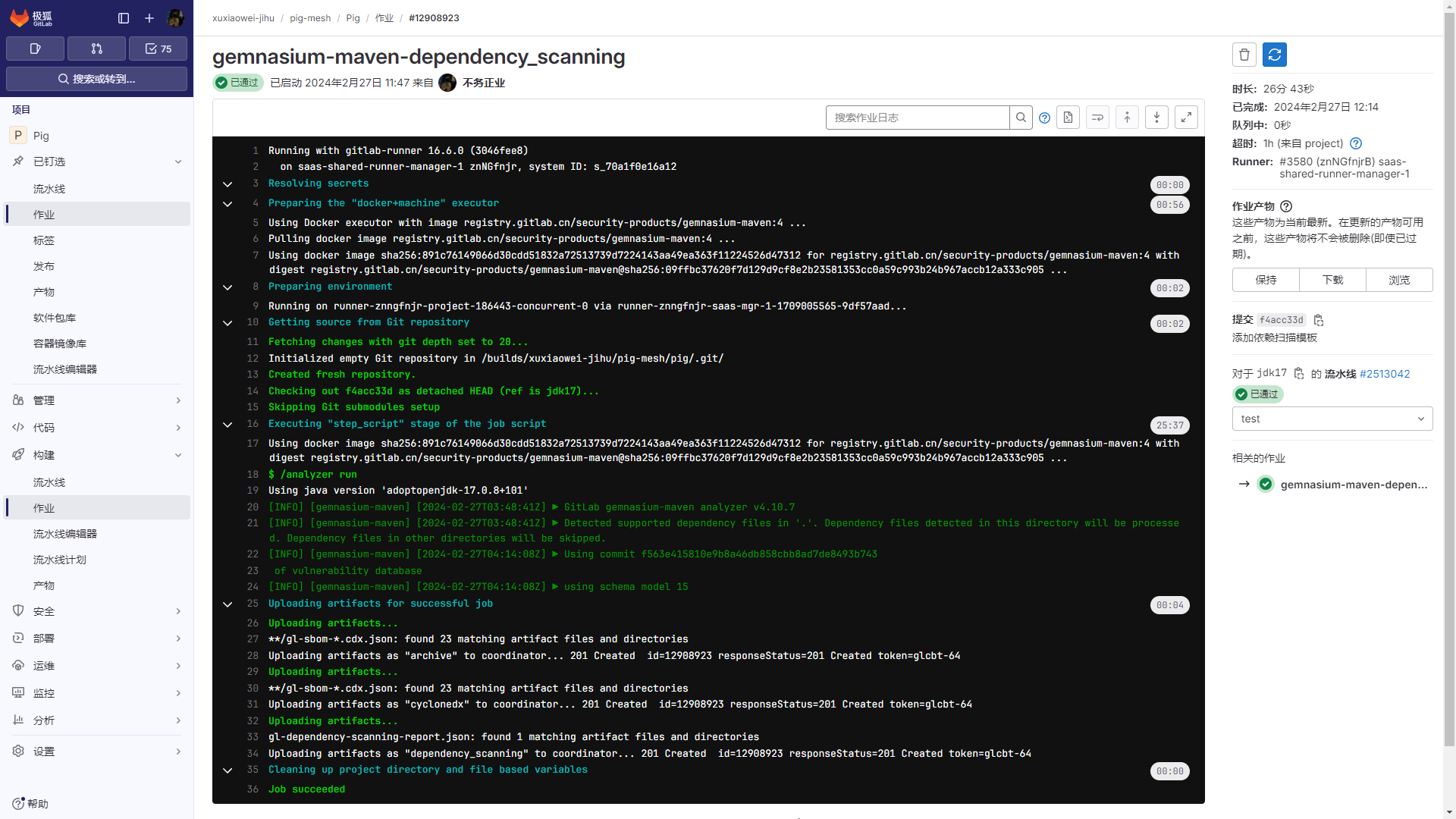
Task: Open the 'test' stage dropdown
Action: tap(1332, 419)
